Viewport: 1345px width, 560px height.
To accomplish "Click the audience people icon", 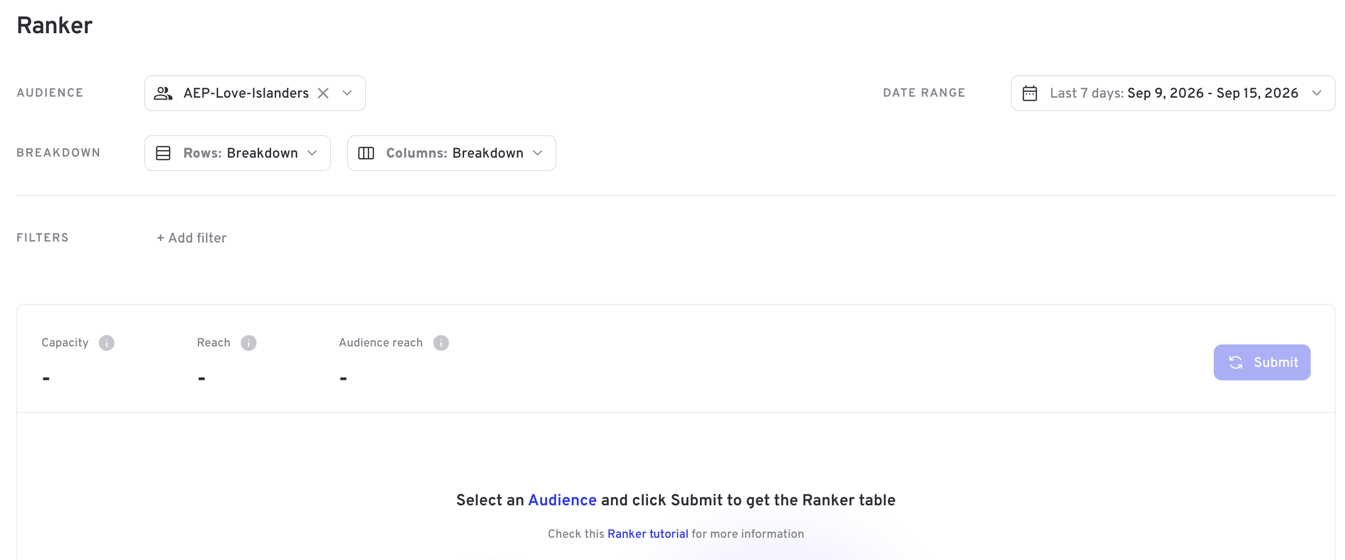I will (163, 93).
